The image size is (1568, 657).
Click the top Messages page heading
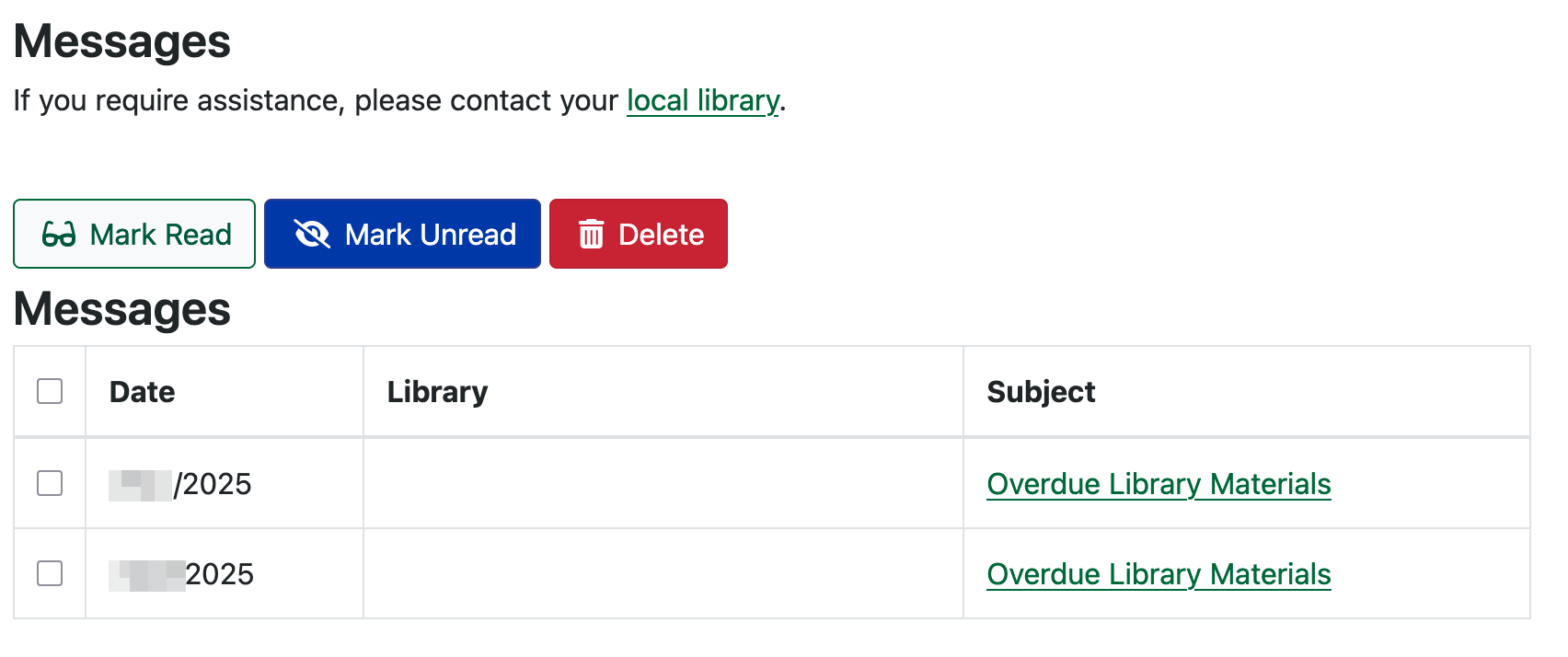pos(122,41)
